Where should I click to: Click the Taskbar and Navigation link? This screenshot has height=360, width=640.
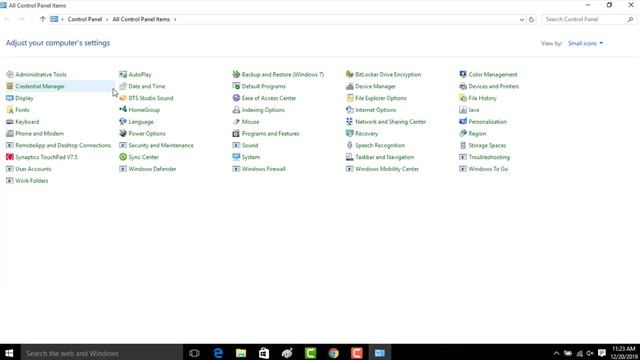[x=384, y=157]
